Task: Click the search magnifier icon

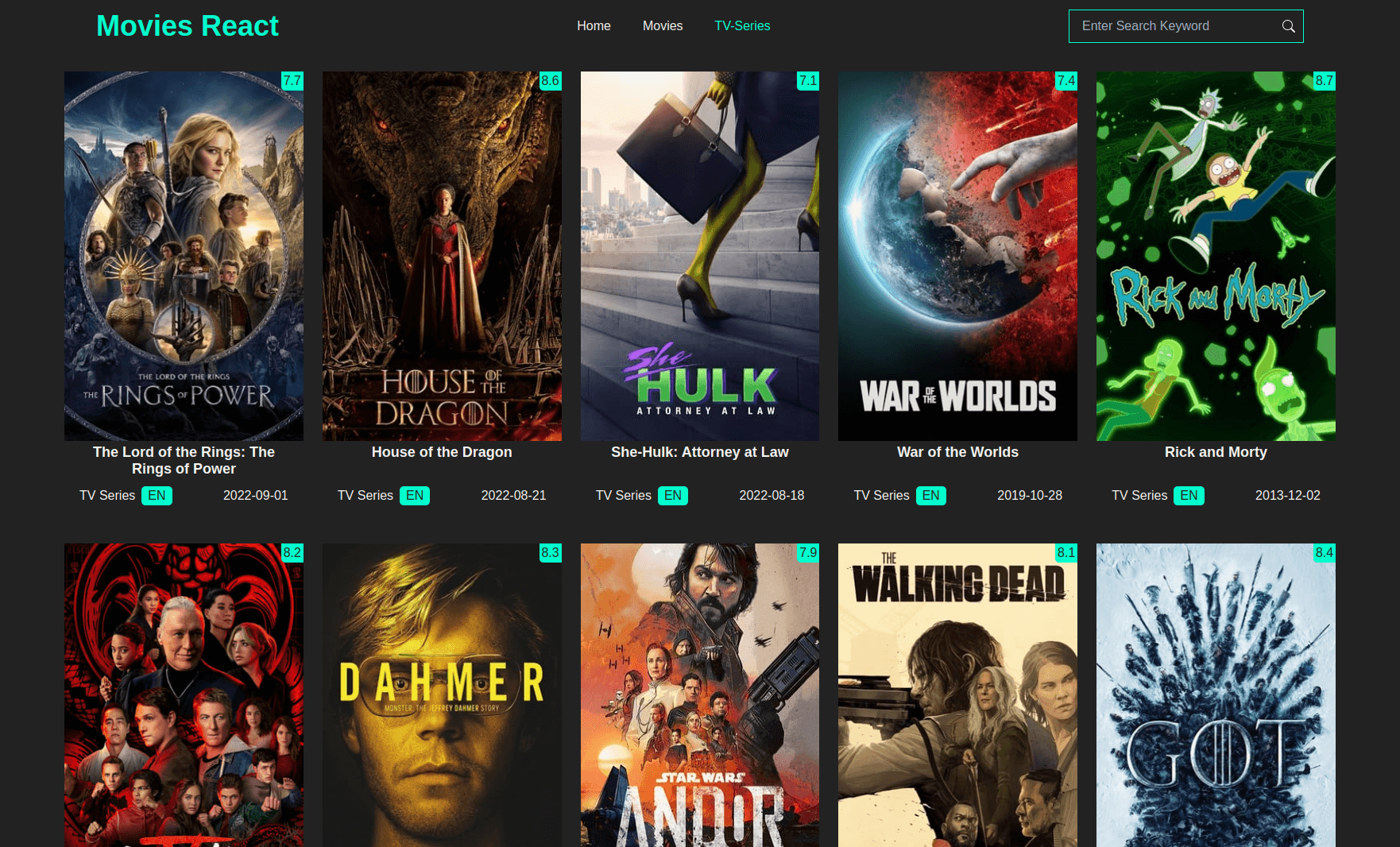Action: click(1288, 26)
